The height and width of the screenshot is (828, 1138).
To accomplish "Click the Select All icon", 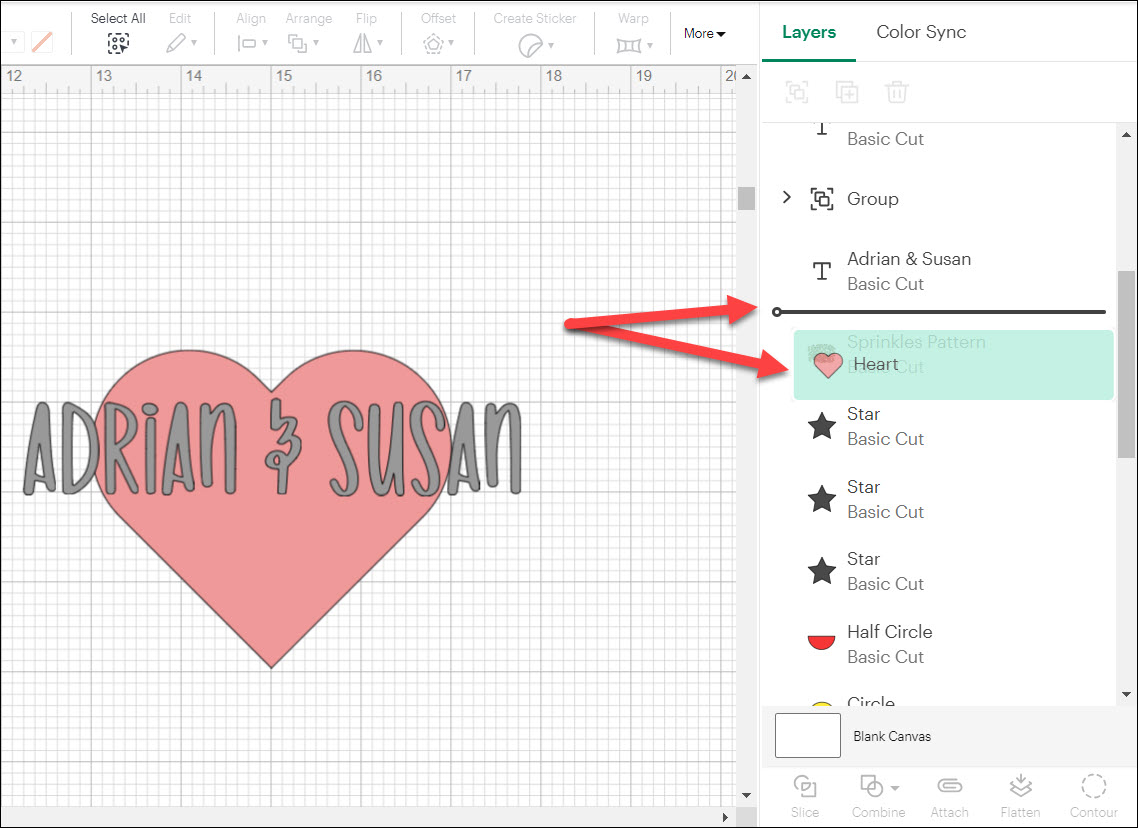I will click(118, 43).
